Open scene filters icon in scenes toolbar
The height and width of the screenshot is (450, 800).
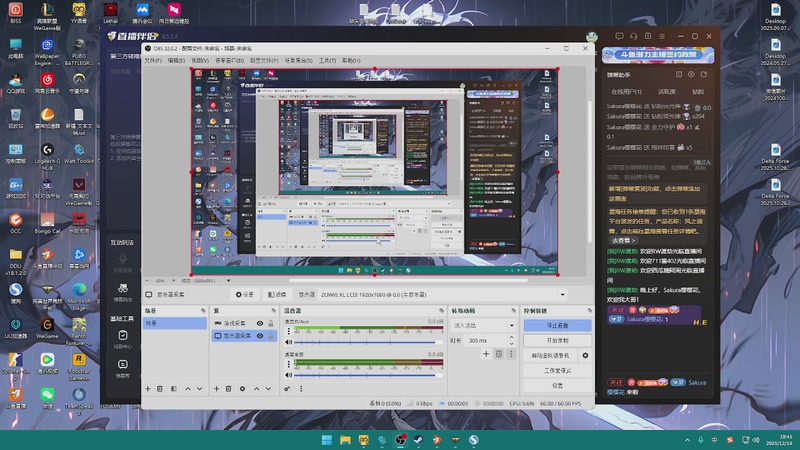point(173,389)
